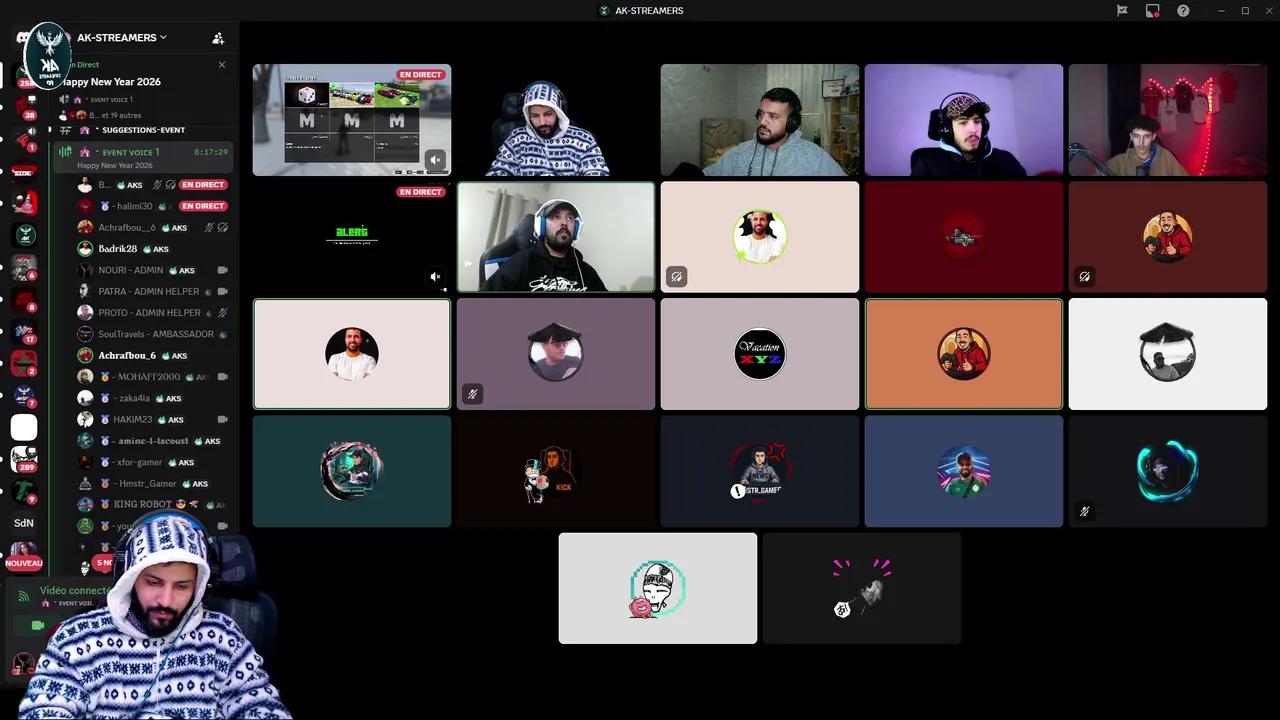The width and height of the screenshot is (1280, 720).
Task: Select member Hmstr_Gamer
Action: (152, 483)
